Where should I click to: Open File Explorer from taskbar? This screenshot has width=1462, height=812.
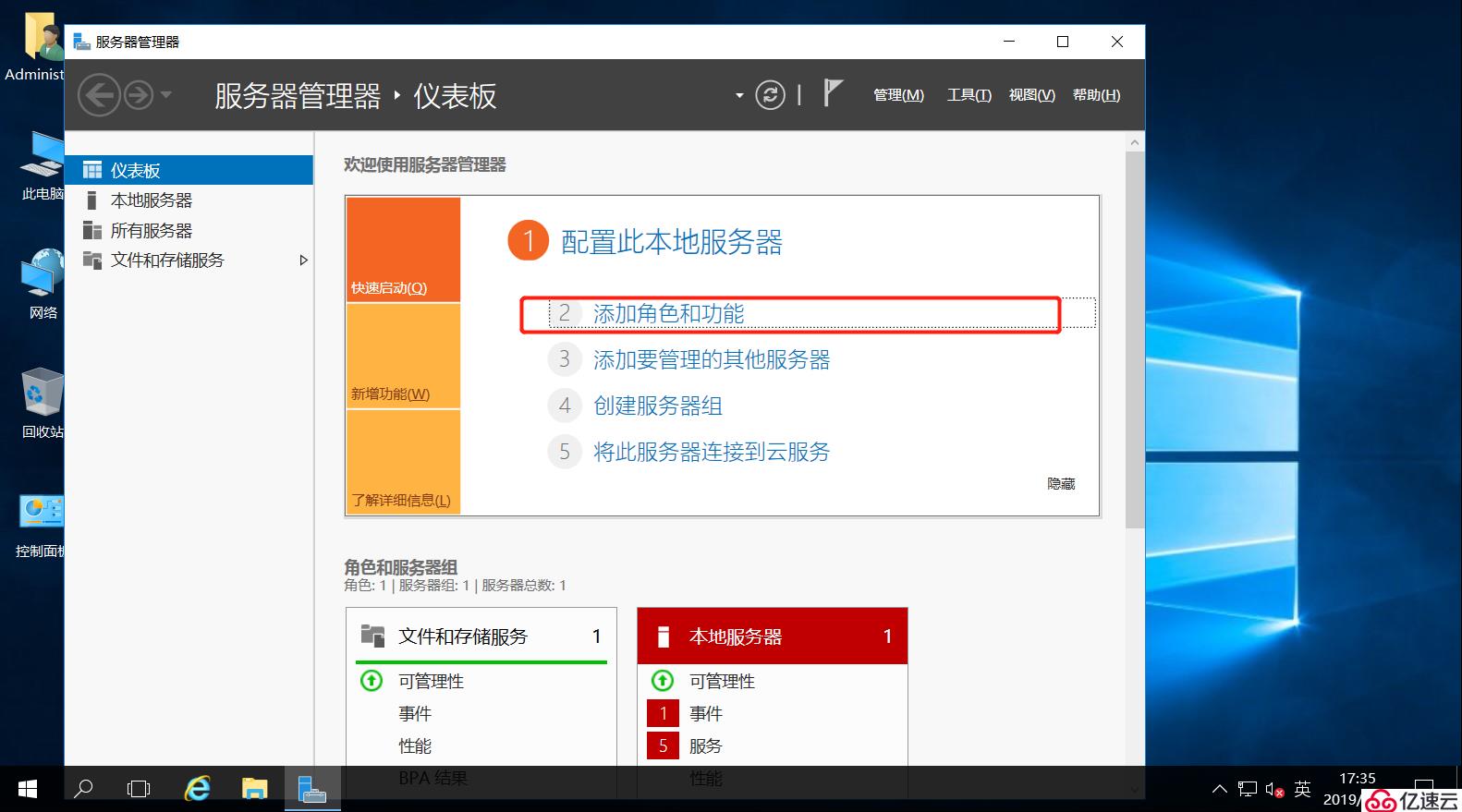coord(254,789)
